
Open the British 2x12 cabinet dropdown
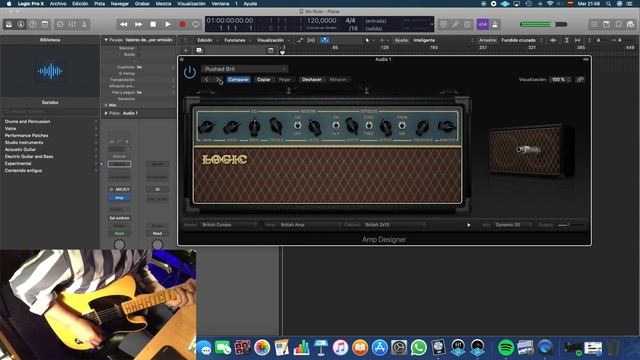point(395,225)
